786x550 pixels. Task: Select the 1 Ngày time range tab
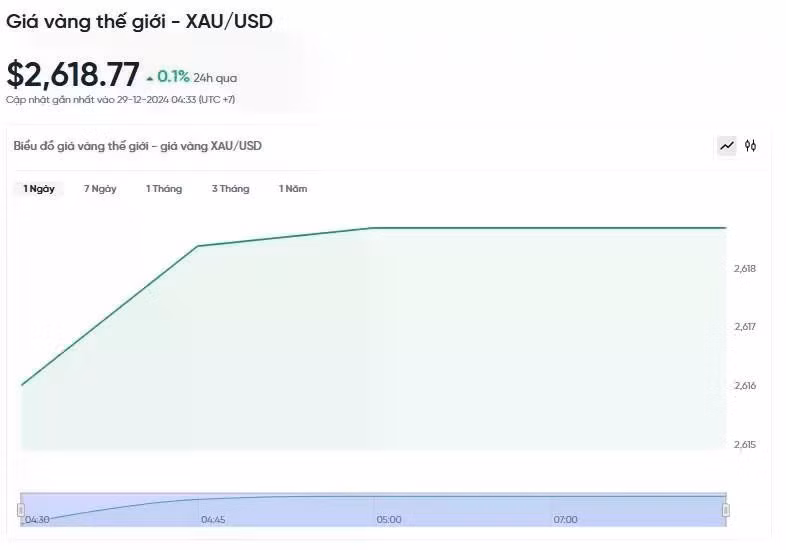tap(39, 189)
